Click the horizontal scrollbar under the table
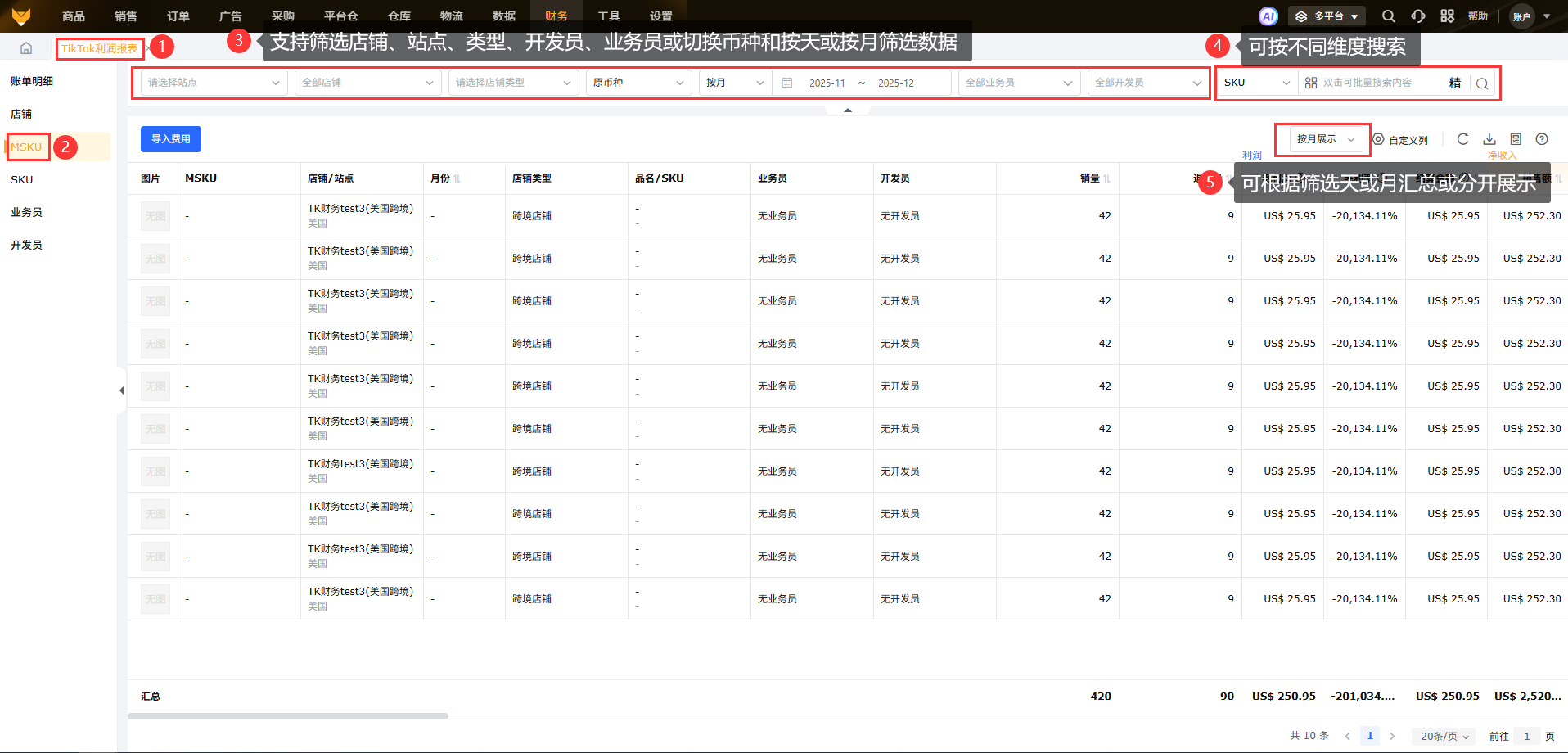Viewport: 1568px width, 753px height. [x=287, y=716]
